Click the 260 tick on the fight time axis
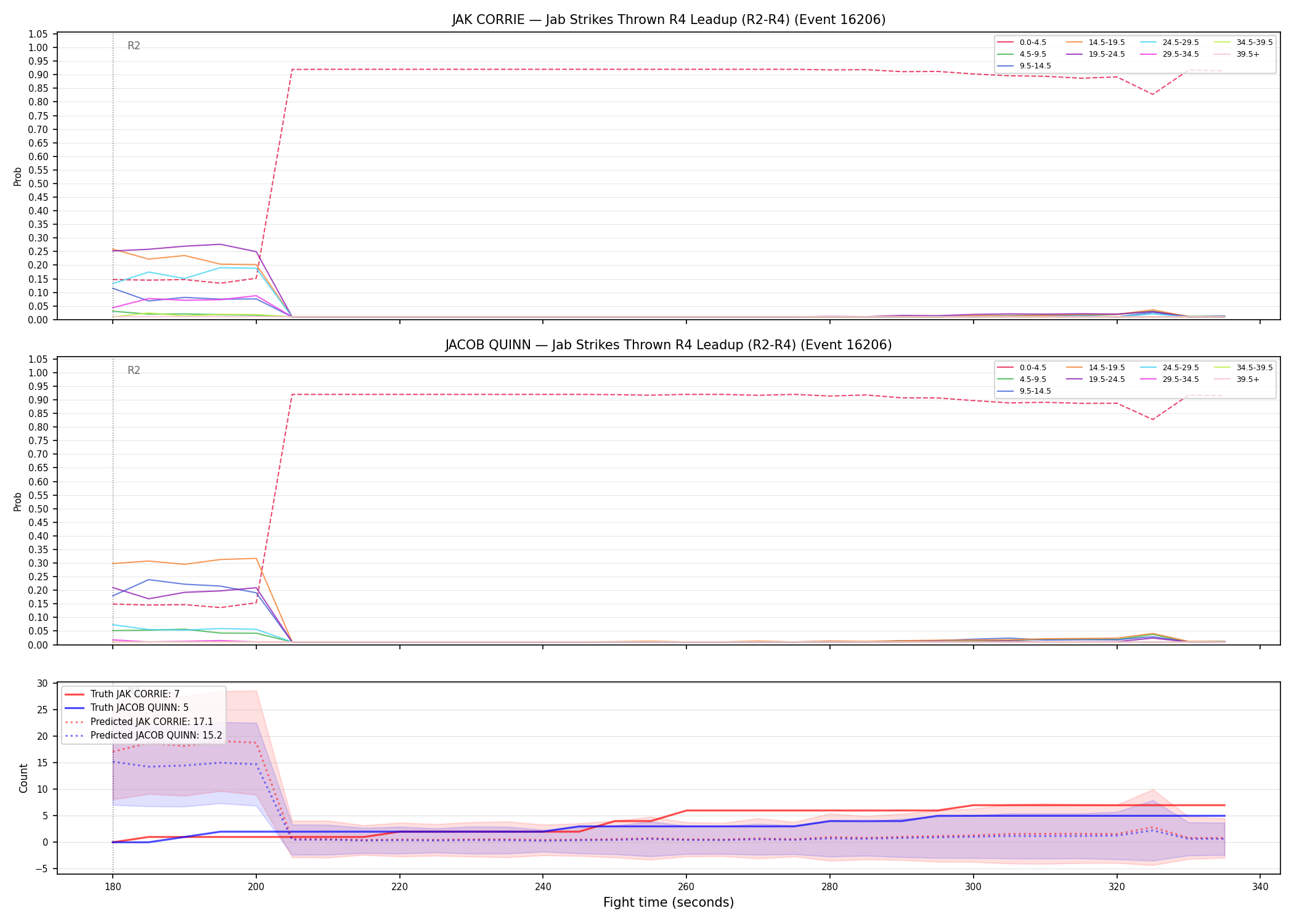 pos(686,887)
